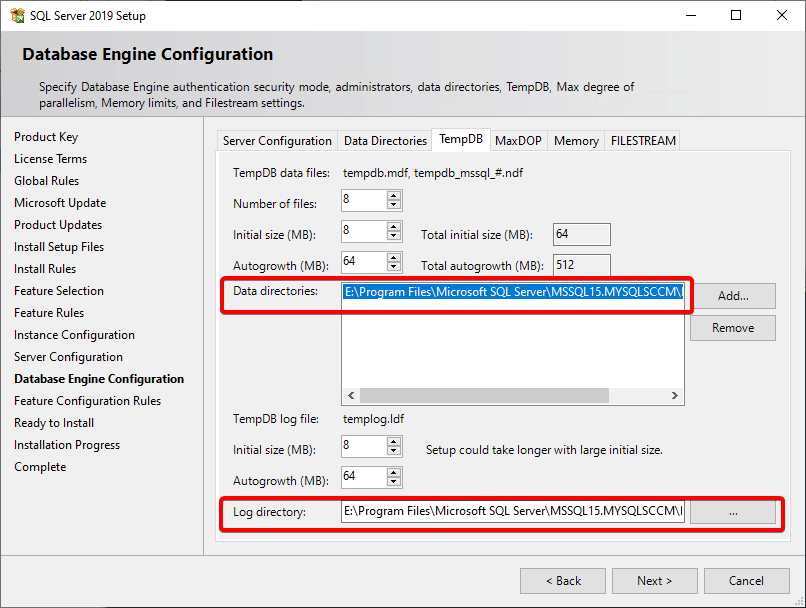Image resolution: width=806 pixels, height=608 pixels.
Task: Switch to the Server Configuration tab
Action: click(277, 141)
